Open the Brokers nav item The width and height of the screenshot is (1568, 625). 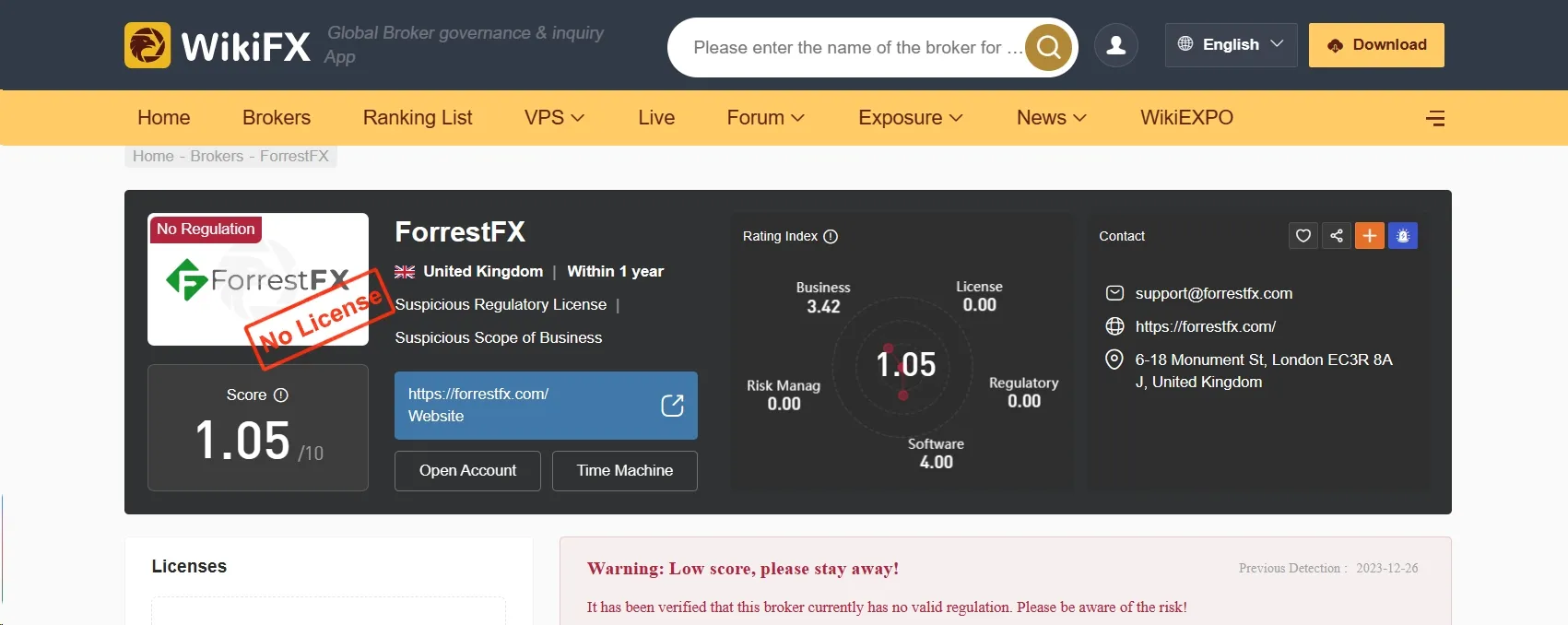tap(277, 118)
